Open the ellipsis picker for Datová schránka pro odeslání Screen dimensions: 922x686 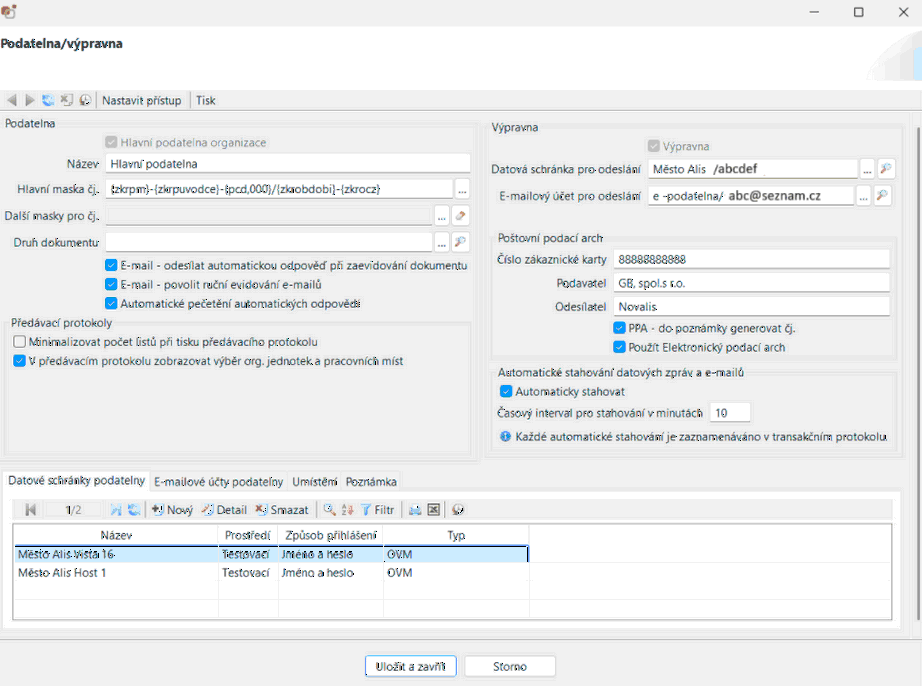(x=867, y=169)
